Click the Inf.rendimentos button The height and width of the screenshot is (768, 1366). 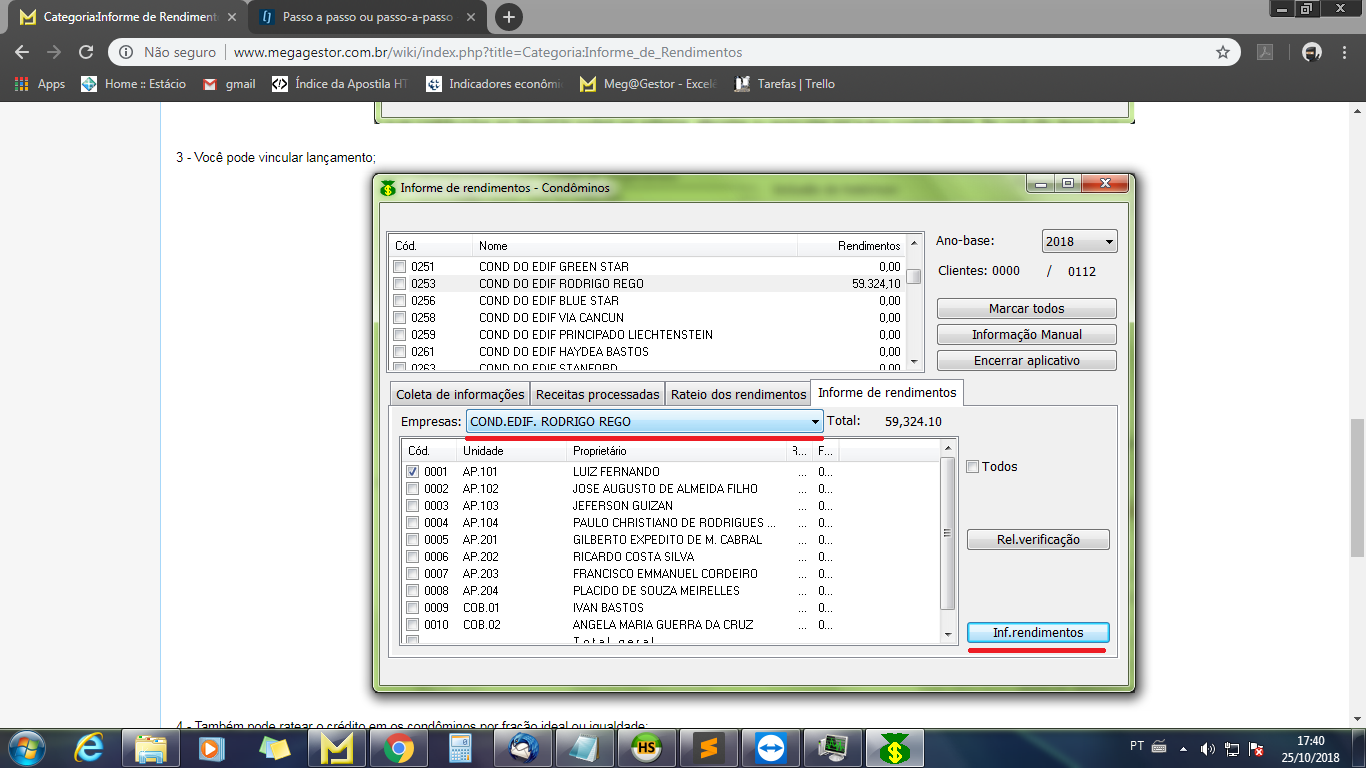click(x=1038, y=633)
